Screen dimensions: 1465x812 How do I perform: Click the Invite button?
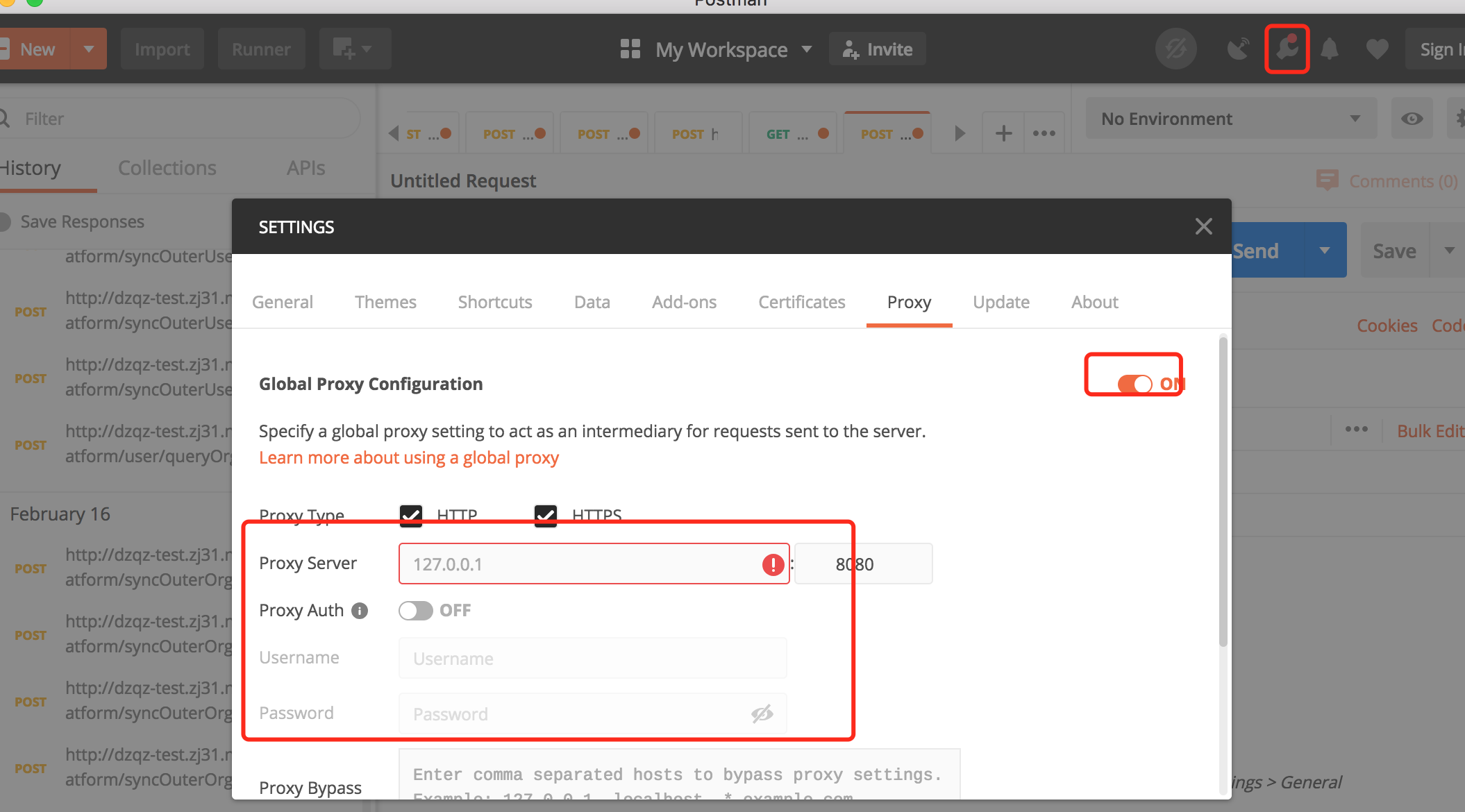tap(878, 49)
